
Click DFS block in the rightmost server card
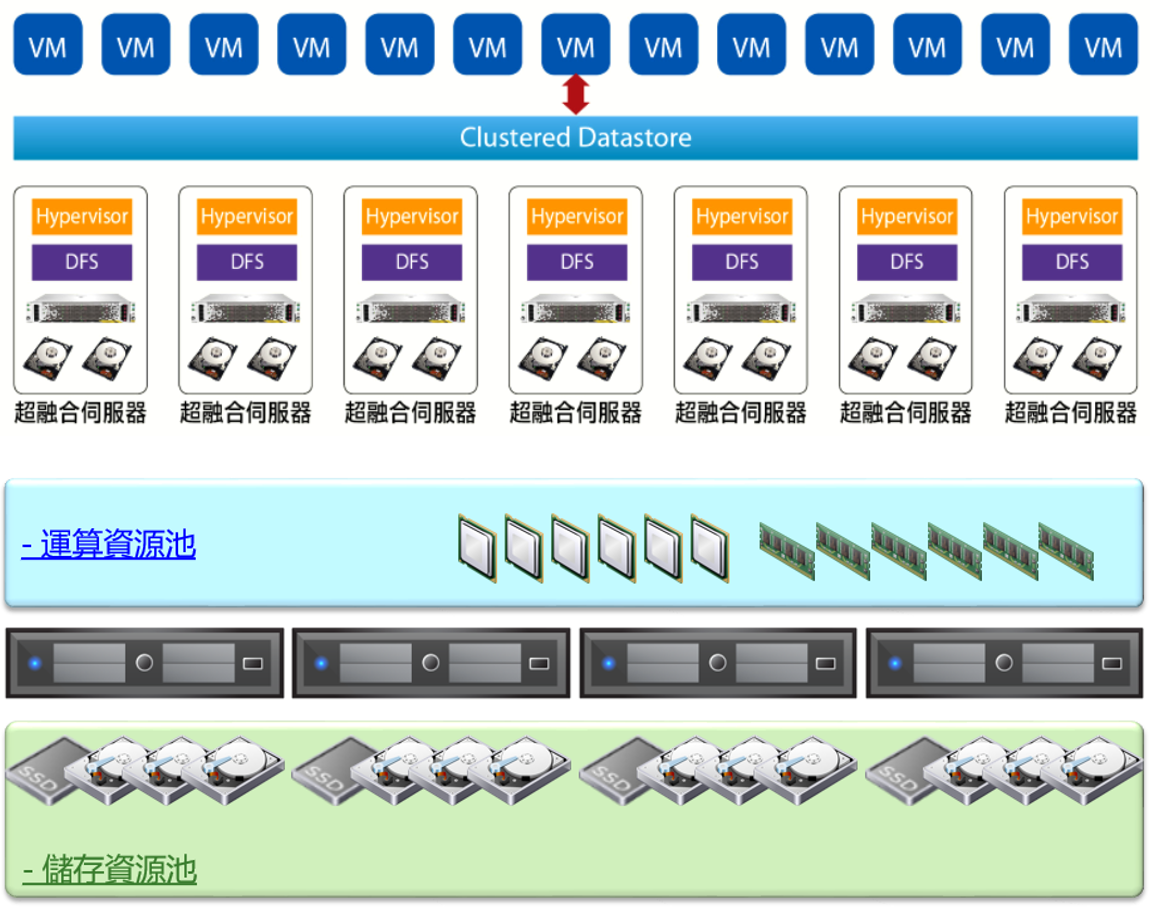click(x=1072, y=262)
